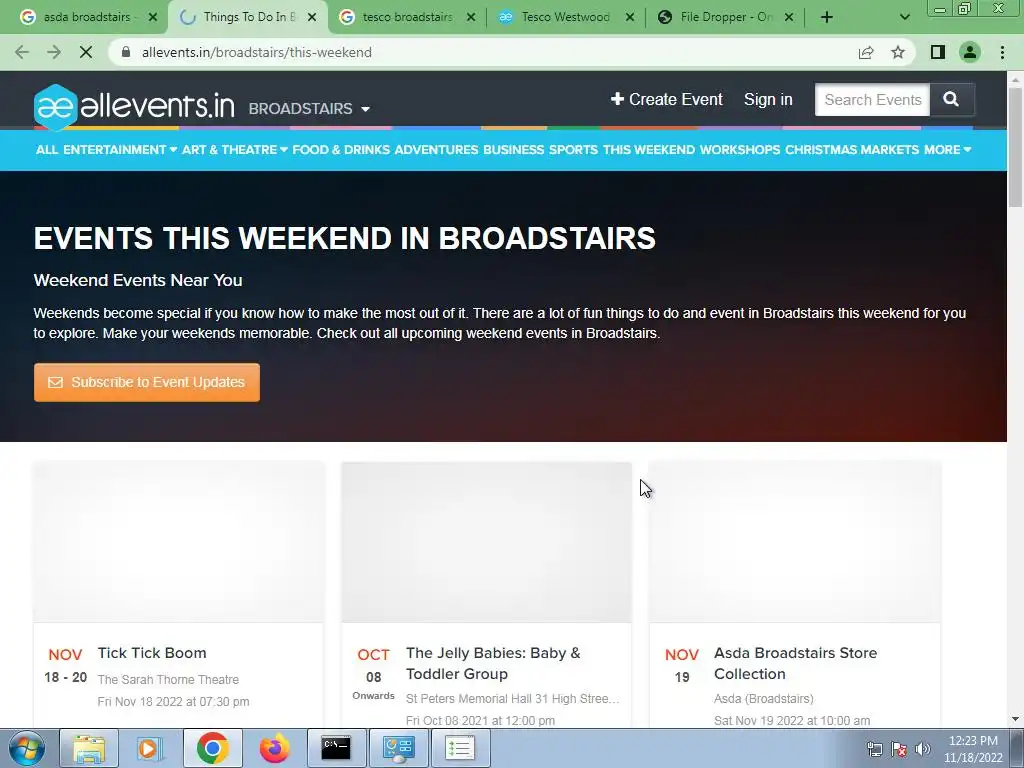Image resolution: width=1024 pixels, height=768 pixels.
Task: Click Create Event button
Action: pos(667,99)
